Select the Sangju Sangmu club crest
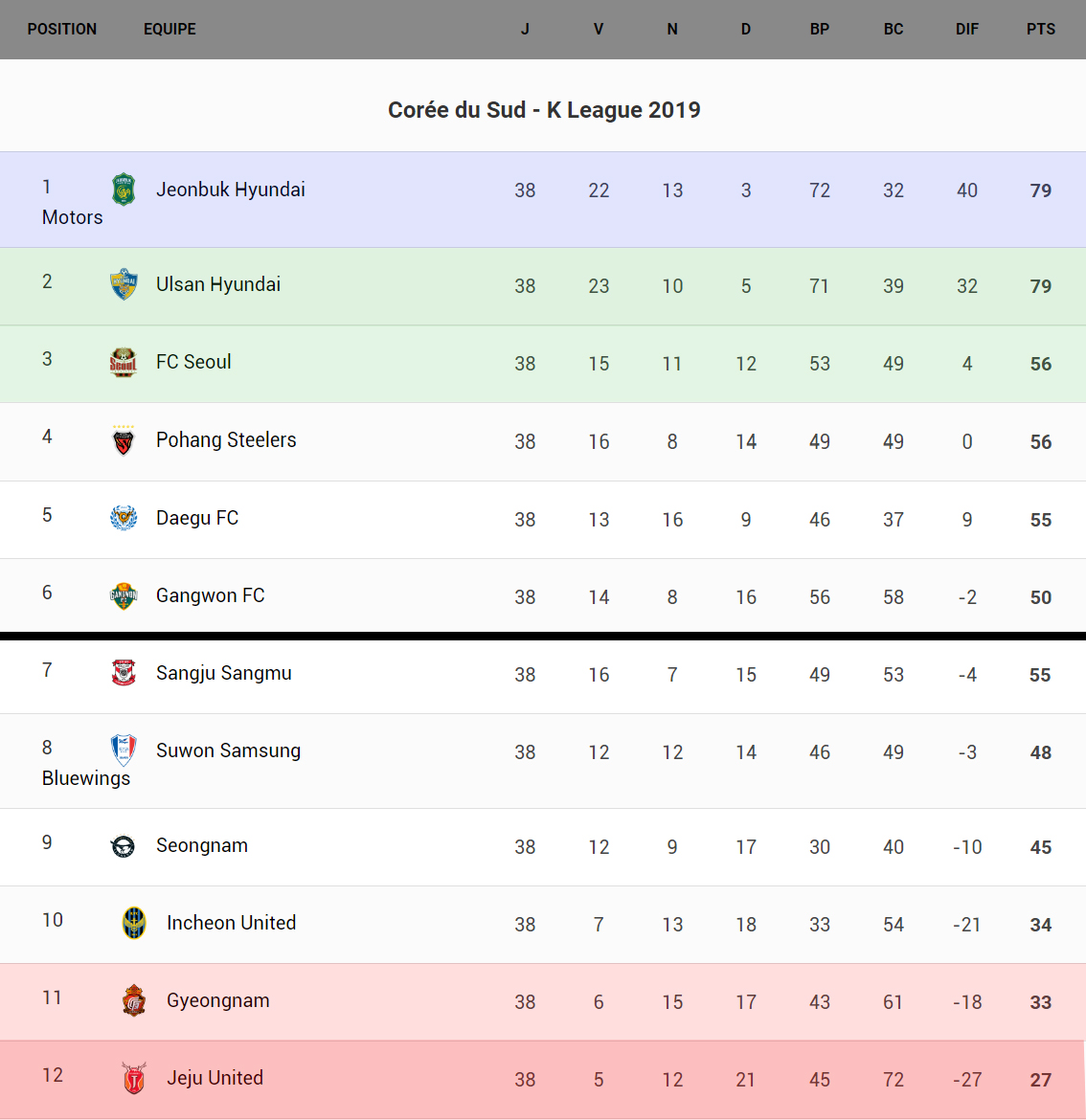 coord(124,673)
